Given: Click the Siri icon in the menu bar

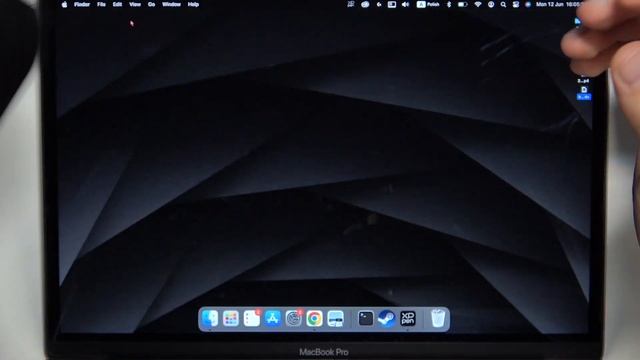Looking at the screenshot, I should click(x=528, y=4).
